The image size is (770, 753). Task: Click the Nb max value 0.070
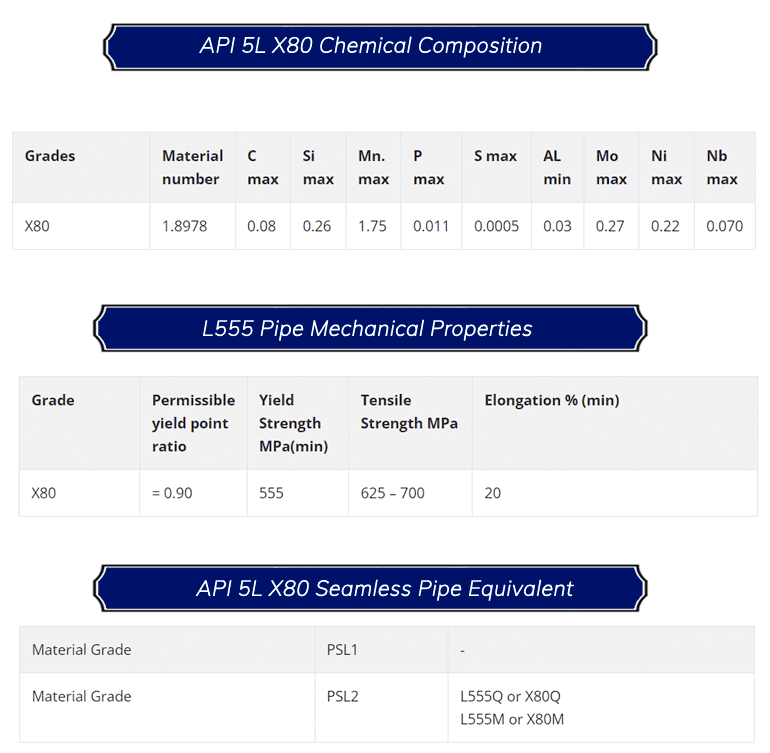725,226
